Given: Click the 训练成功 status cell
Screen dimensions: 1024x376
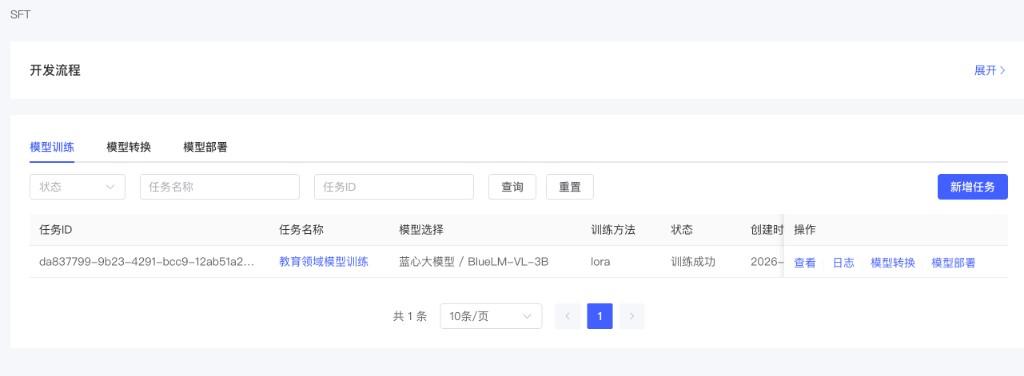Looking at the screenshot, I should 693,262.
